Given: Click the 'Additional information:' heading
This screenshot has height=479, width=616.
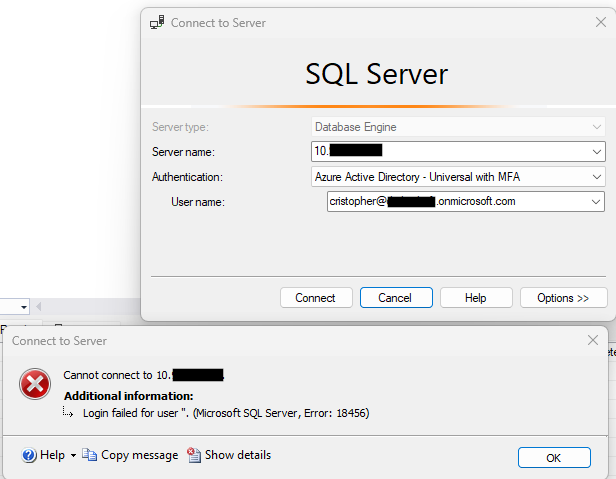Looking at the screenshot, I should (x=129, y=396).
